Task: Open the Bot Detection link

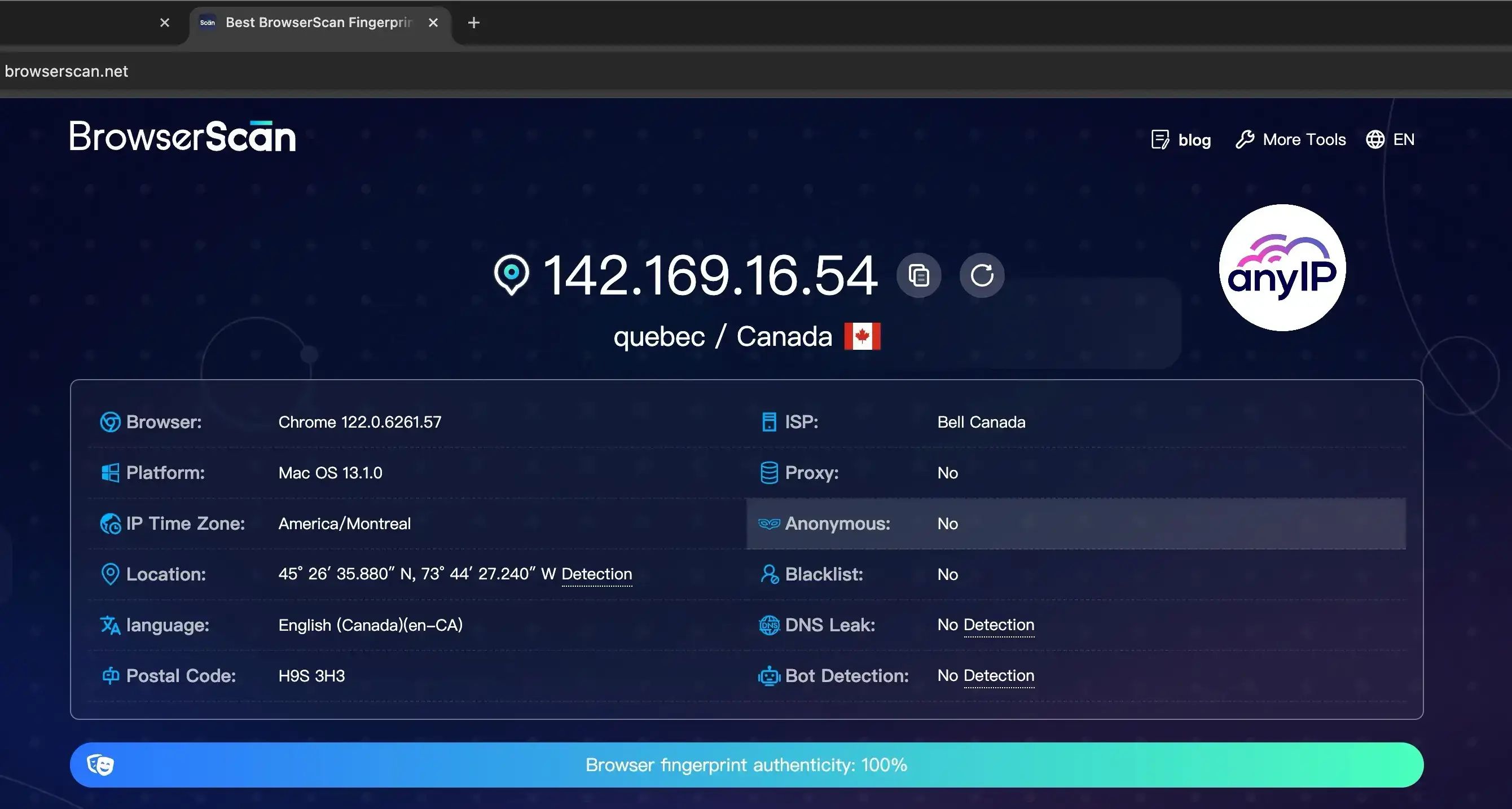Action: [x=999, y=676]
